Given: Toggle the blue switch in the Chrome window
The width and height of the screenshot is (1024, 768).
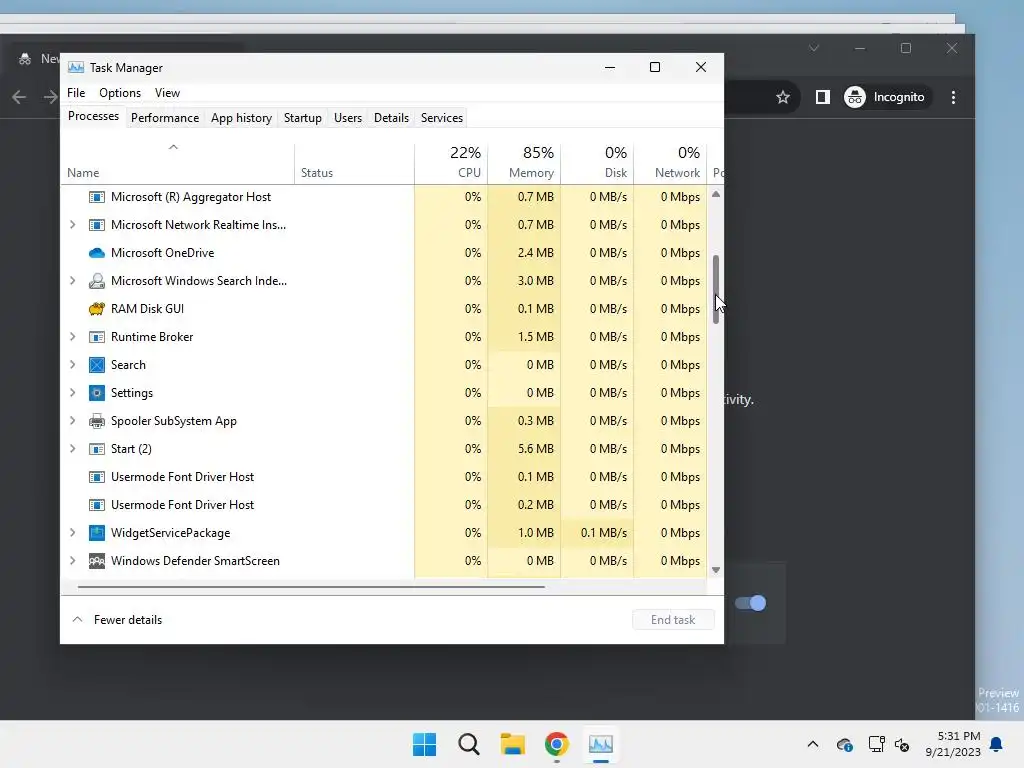Looking at the screenshot, I should click(x=750, y=603).
